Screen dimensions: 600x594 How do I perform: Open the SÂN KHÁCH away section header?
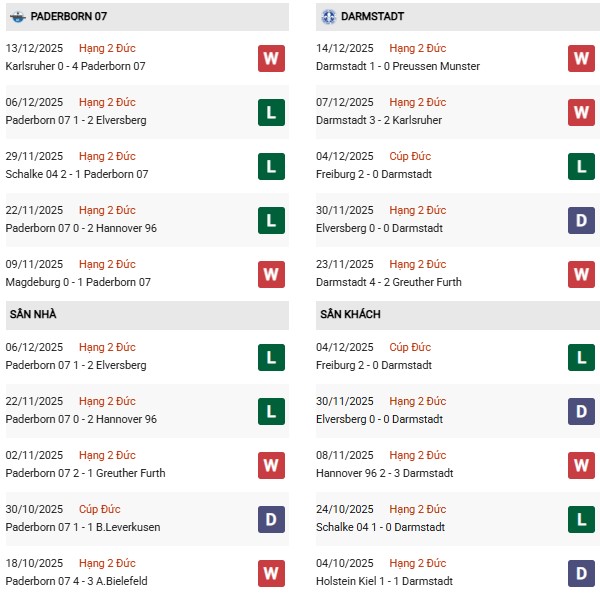tap(351, 314)
